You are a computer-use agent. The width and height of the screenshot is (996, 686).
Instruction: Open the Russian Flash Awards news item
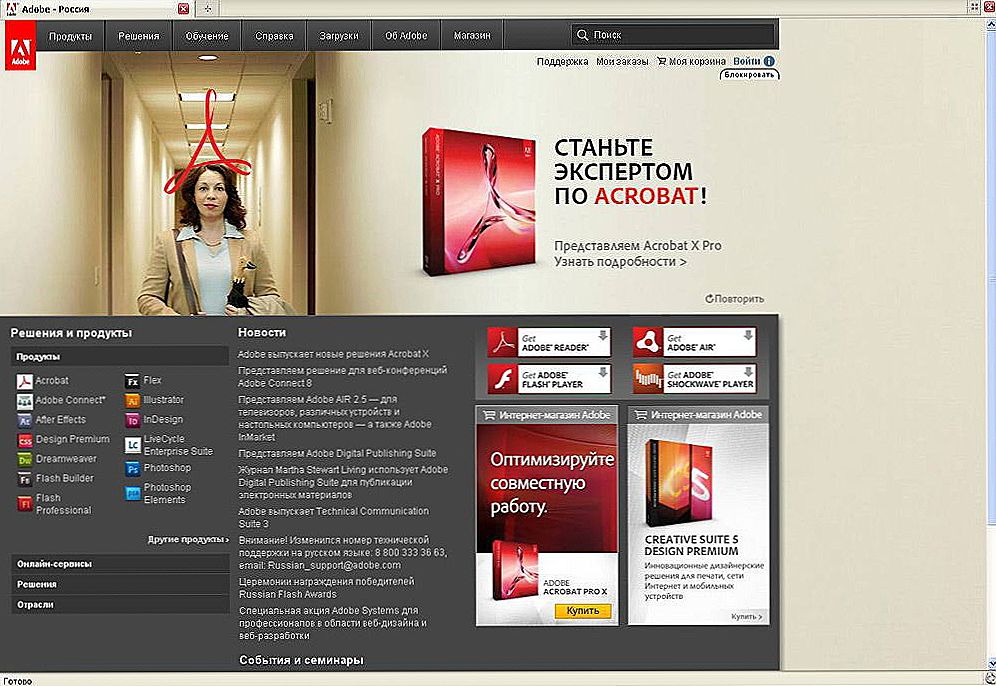(x=326, y=588)
